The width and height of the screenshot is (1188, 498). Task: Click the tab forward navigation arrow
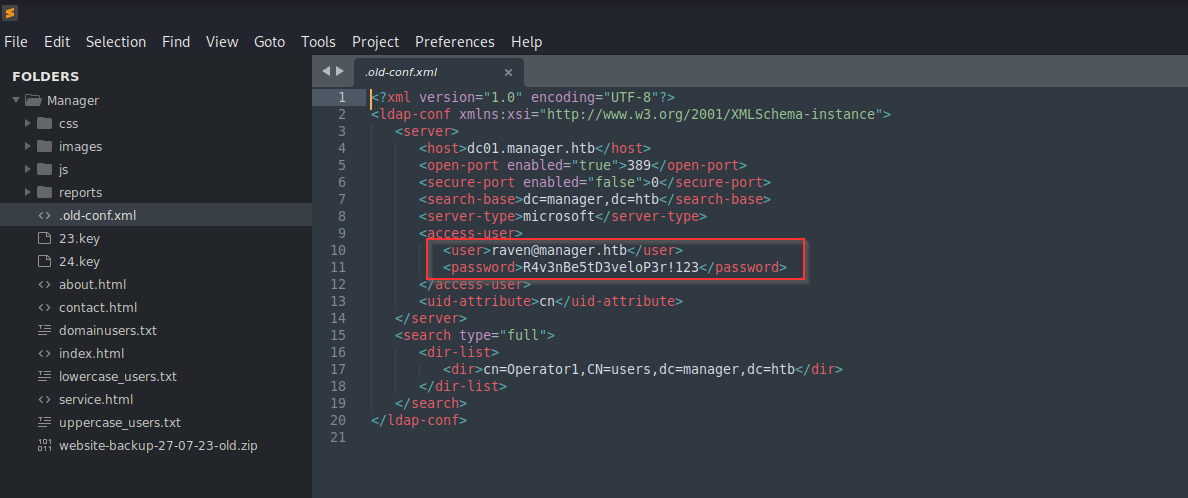click(x=340, y=72)
